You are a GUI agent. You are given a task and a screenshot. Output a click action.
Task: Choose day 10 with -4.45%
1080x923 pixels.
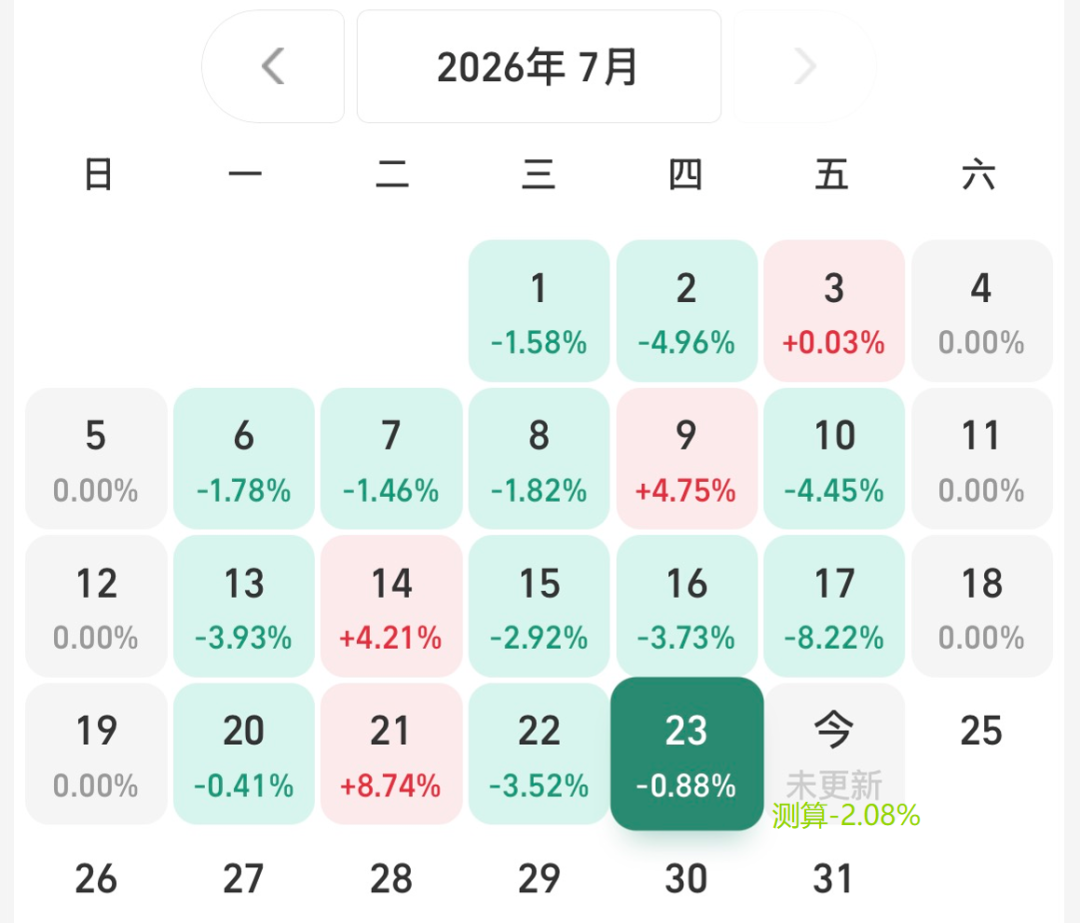pyautogui.click(x=834, y=459)
